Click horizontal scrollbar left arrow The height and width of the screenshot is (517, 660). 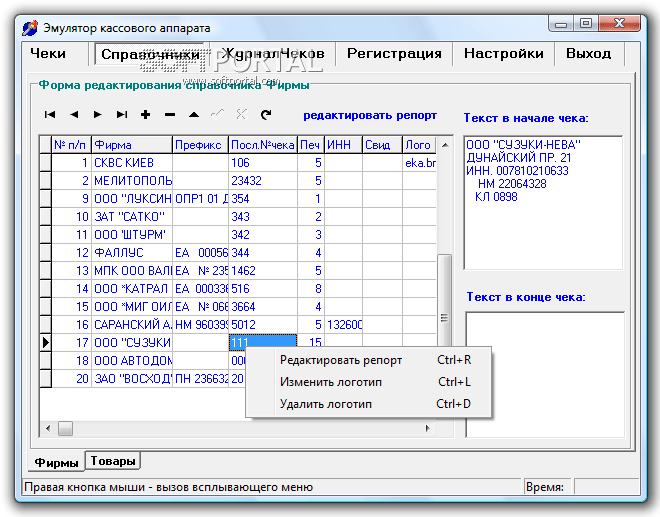[x=48, y=429]
